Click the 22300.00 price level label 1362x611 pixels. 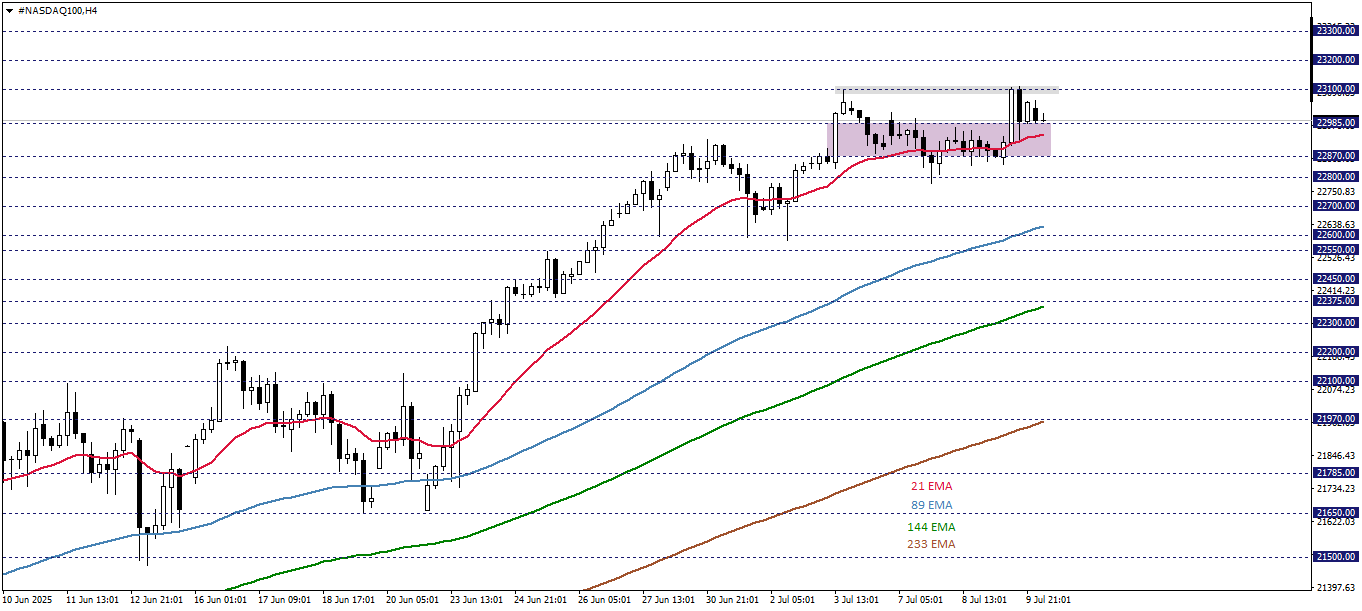coord(1336,323)
